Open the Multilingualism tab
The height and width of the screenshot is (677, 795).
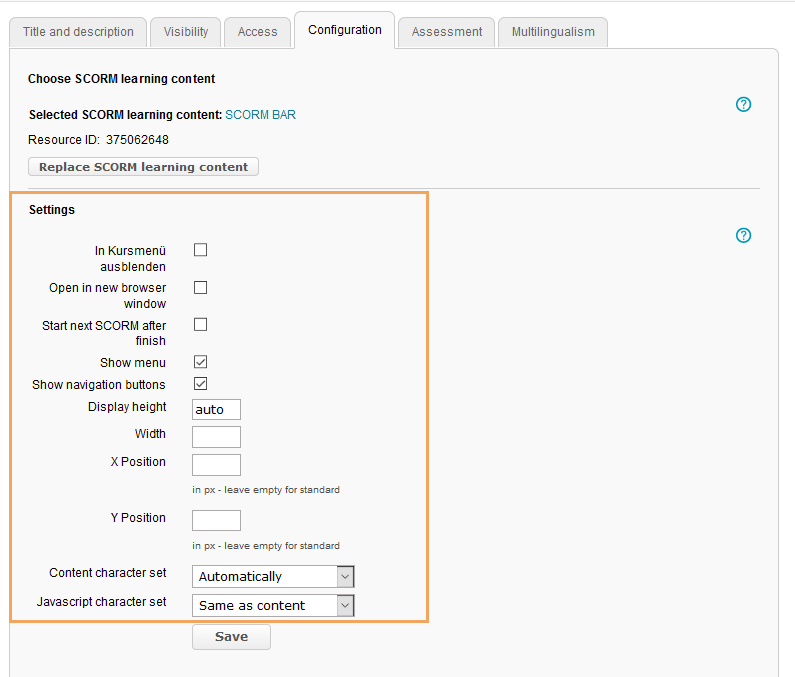tap(553, 32)
